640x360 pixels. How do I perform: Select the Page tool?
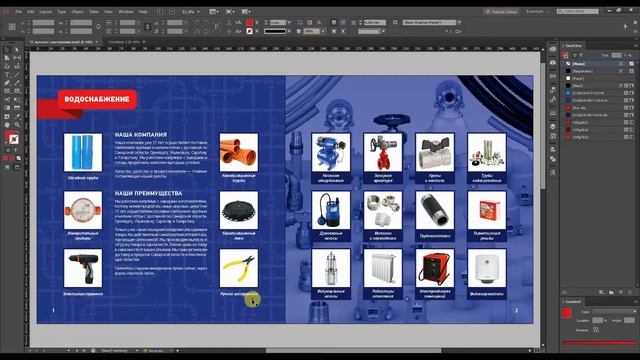coord(7,58)
